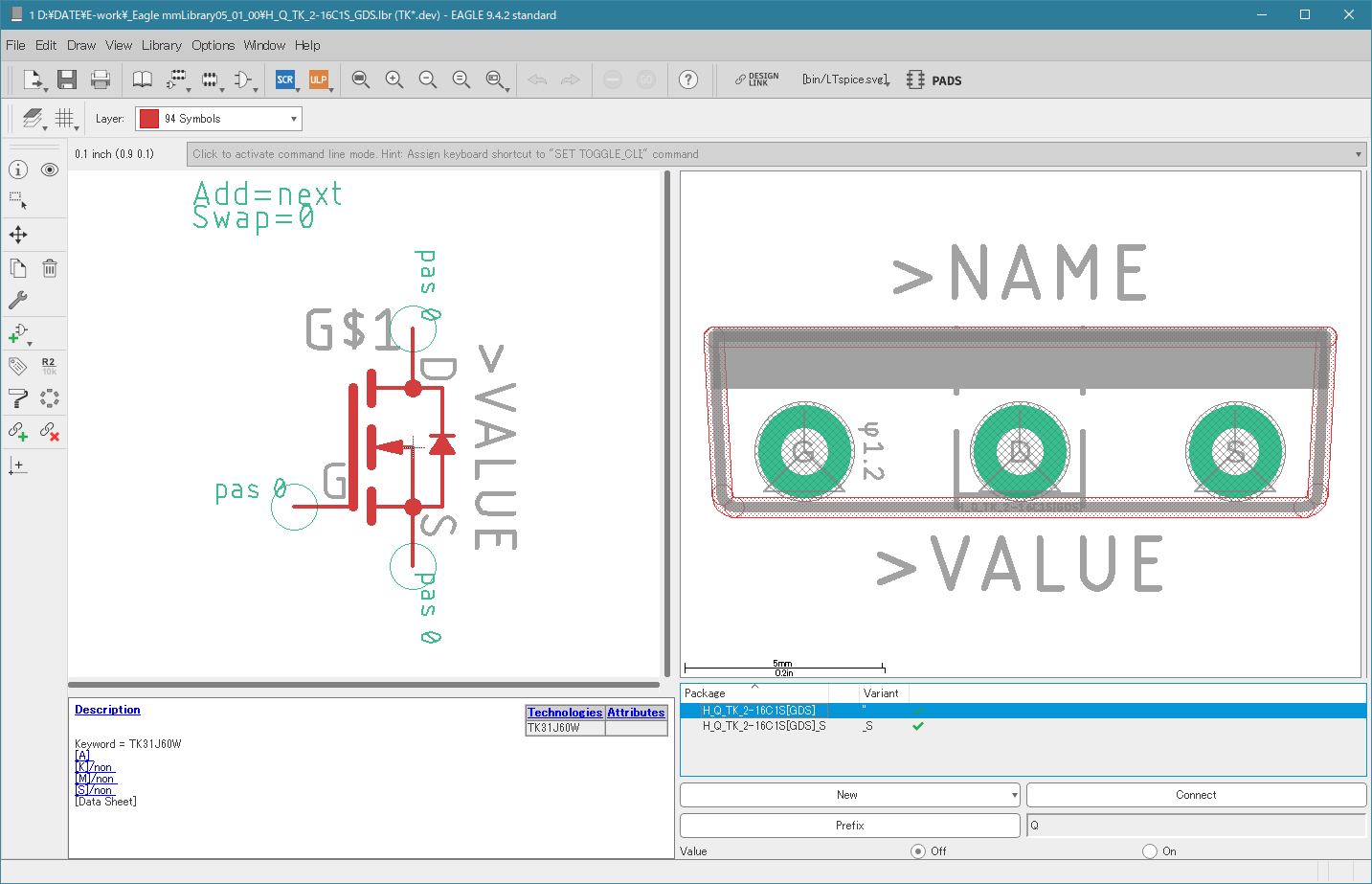The height and width of the screenshot is (884, 1372).
Task: Expand the New package dropdown button
Action: point(1014,795)
